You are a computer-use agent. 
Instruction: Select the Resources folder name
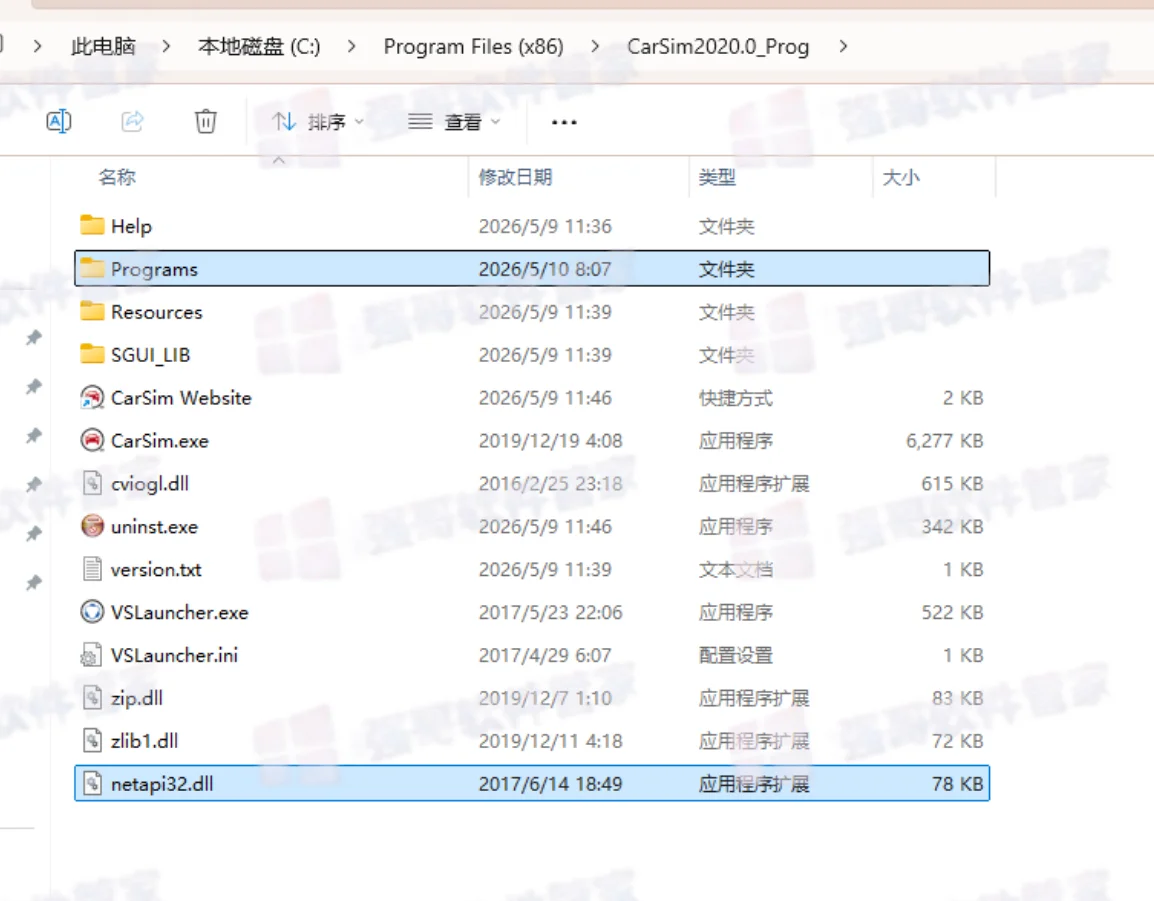coord(156,312)
